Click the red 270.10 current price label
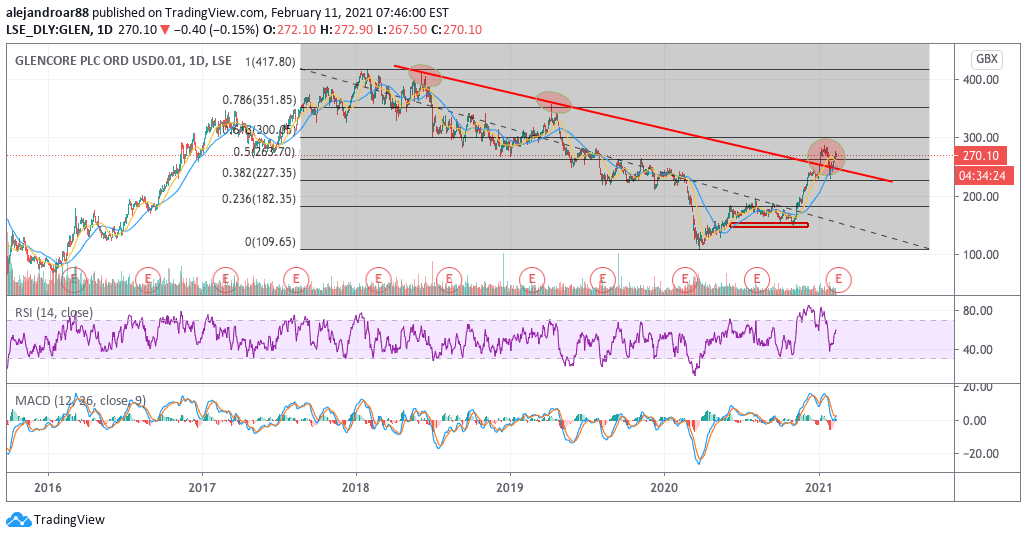 click(982, 156)
